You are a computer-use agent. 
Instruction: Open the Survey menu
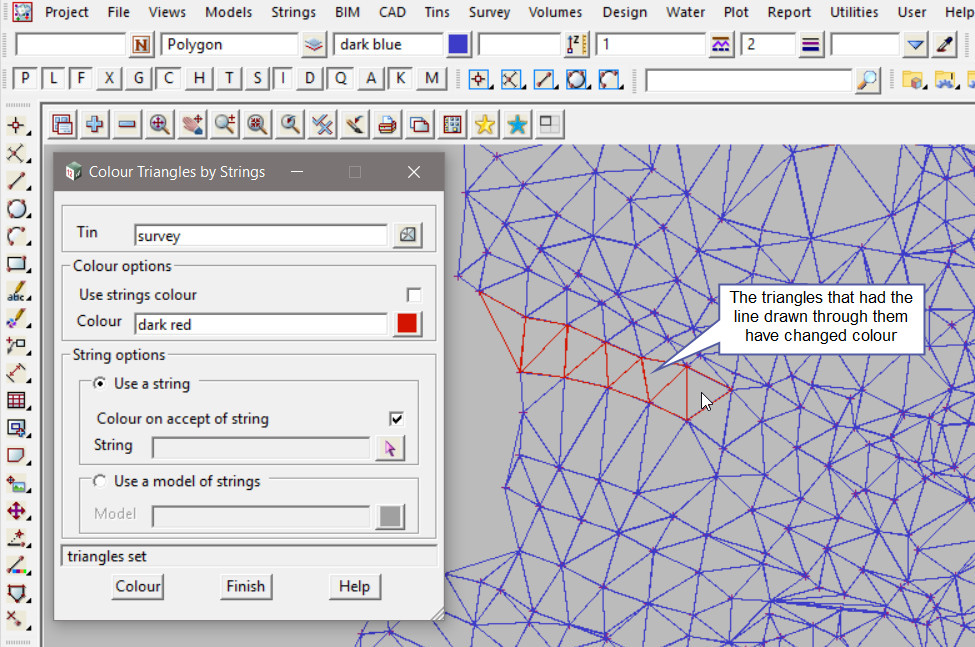click(x=489, y=12)
